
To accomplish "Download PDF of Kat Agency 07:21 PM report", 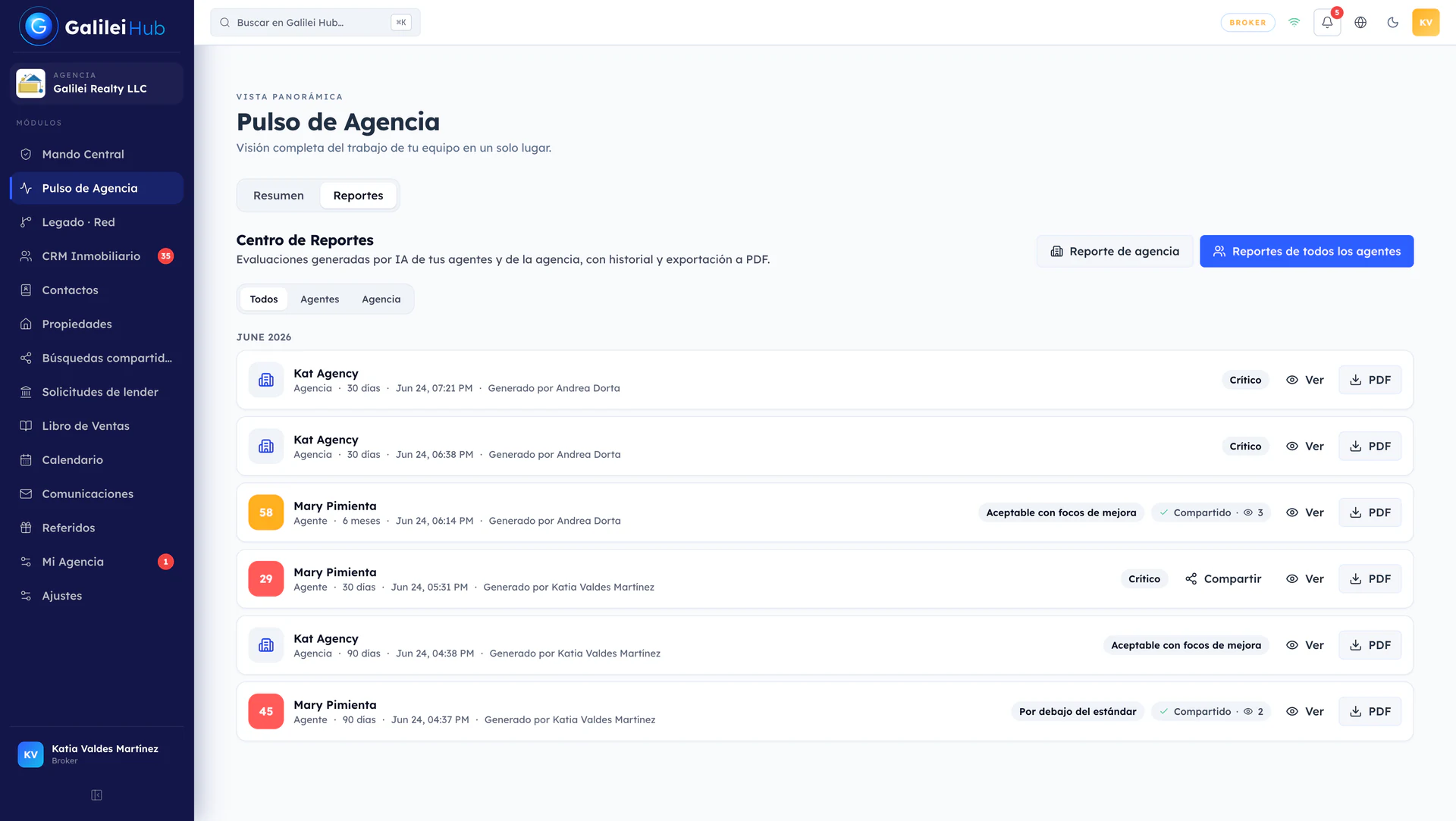I will (1370, 381).
